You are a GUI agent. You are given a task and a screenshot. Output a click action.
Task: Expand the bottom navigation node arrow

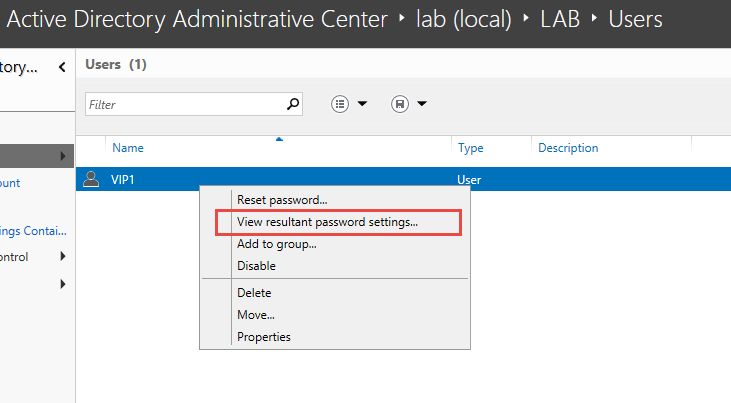(63, 284)
